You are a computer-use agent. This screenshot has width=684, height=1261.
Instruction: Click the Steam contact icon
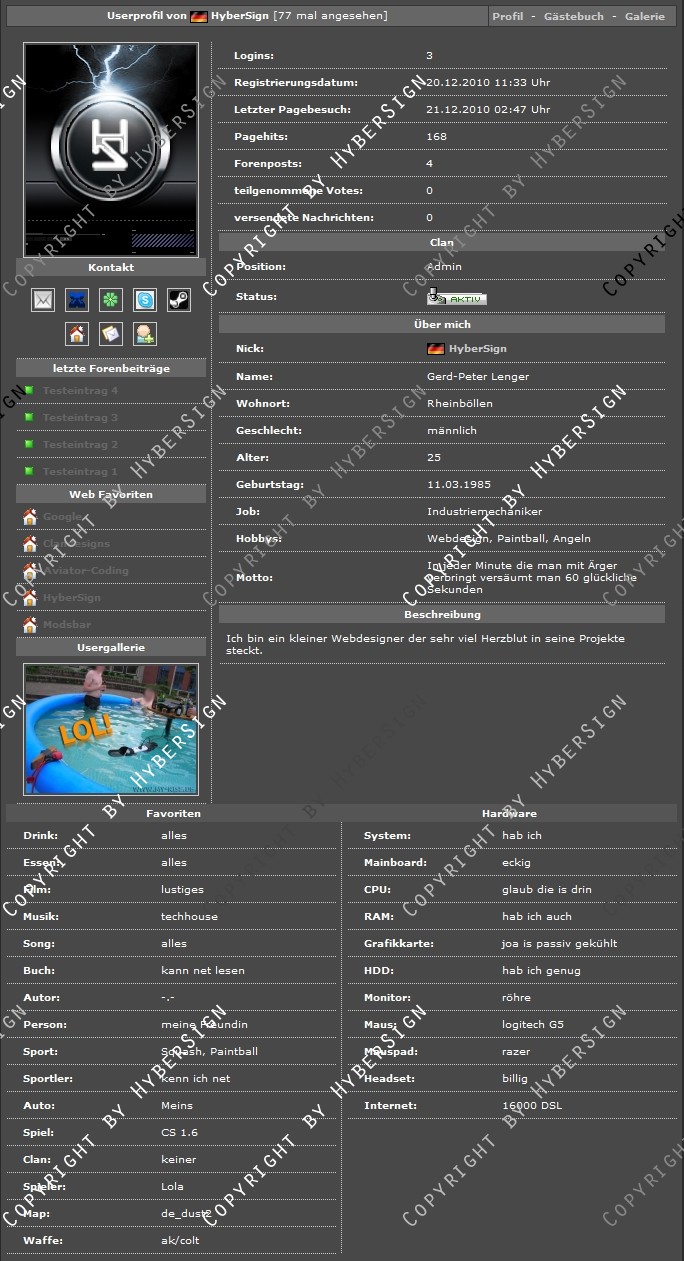tap(178, 300)
